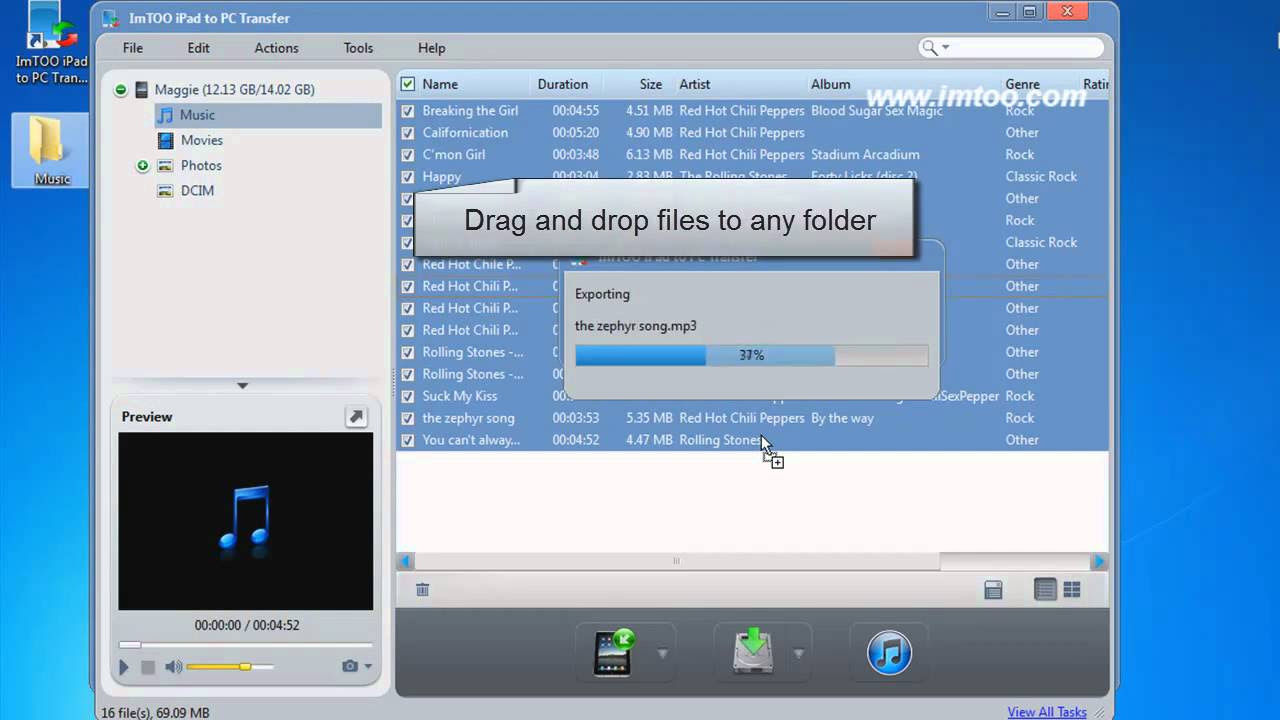Uncheck Californication checkbox
Image resolution: width=1280 pixels, height=720 pixels.
[407, 132]
